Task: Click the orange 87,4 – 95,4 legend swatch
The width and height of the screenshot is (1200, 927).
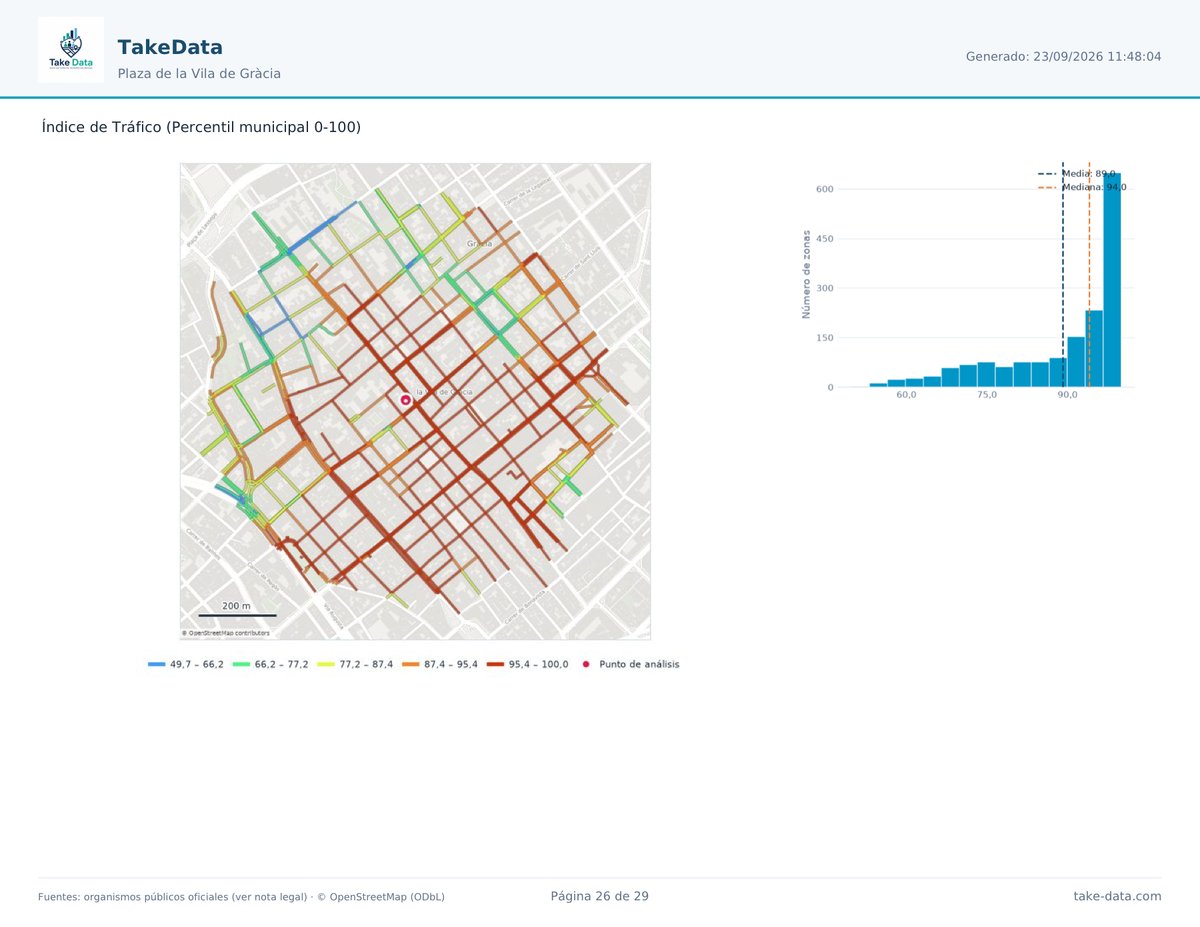Action: pyautogui.click(x=411, y=664)
